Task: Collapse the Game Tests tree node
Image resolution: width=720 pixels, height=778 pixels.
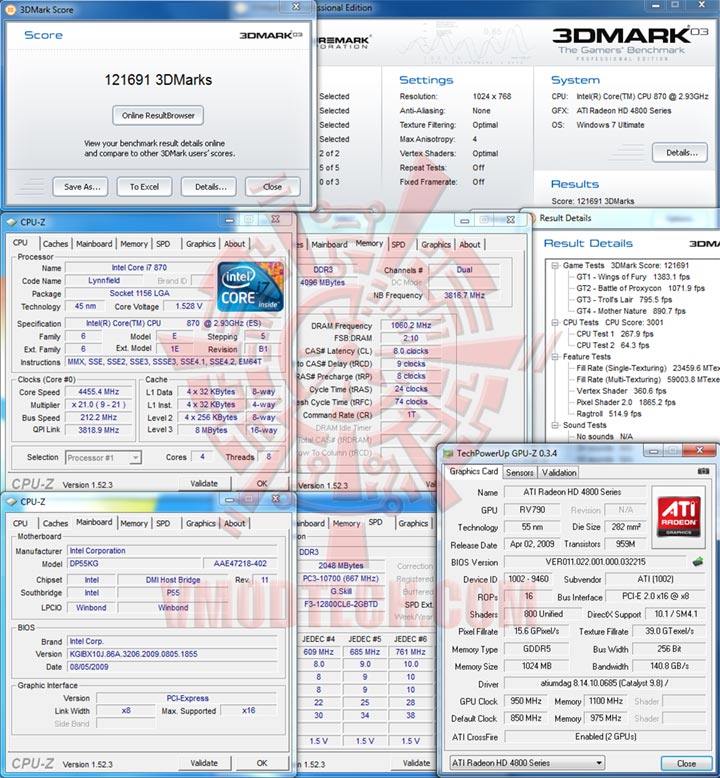Action: tap(555, 265)
